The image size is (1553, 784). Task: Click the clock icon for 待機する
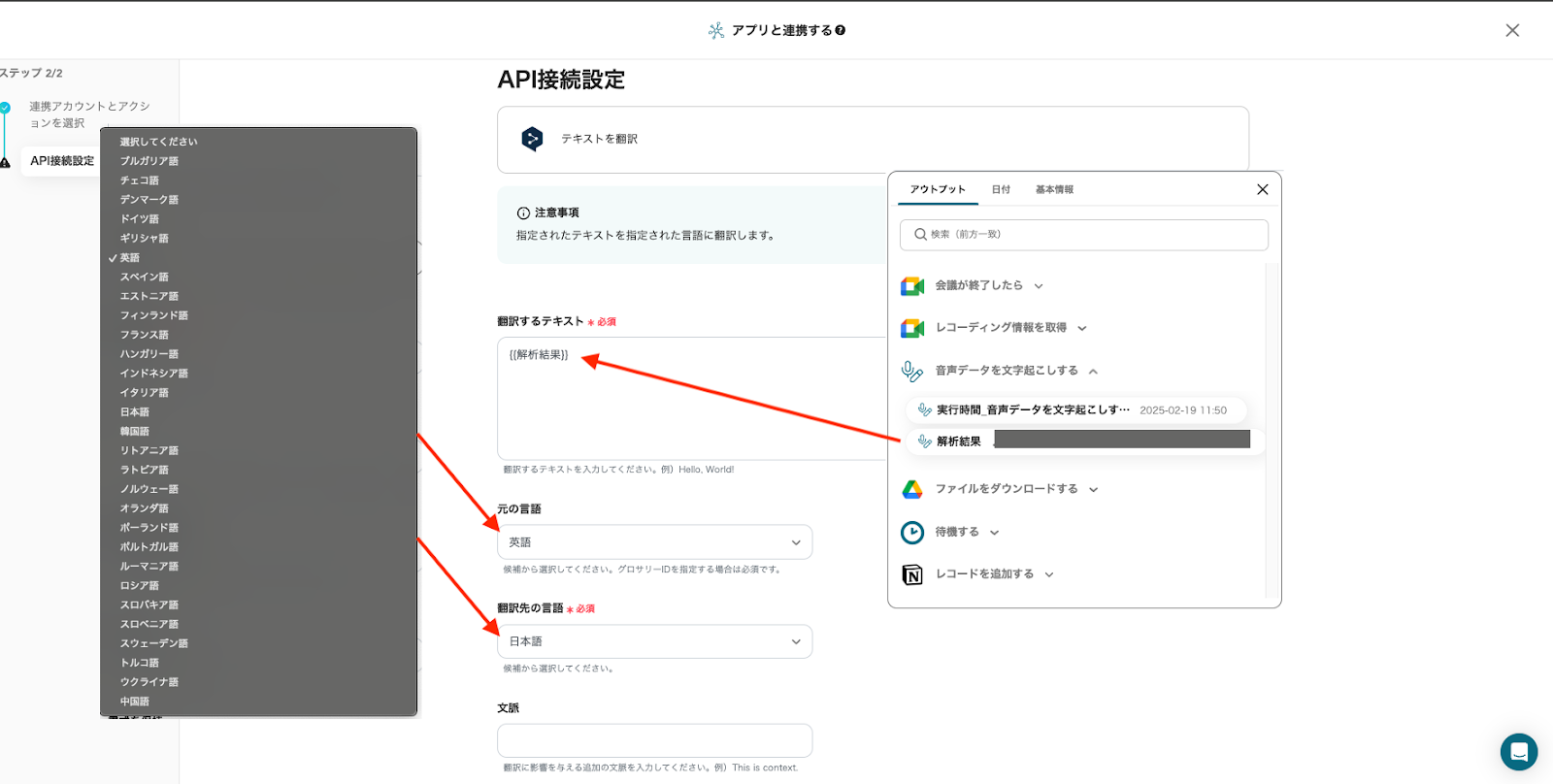pos(912,532)
